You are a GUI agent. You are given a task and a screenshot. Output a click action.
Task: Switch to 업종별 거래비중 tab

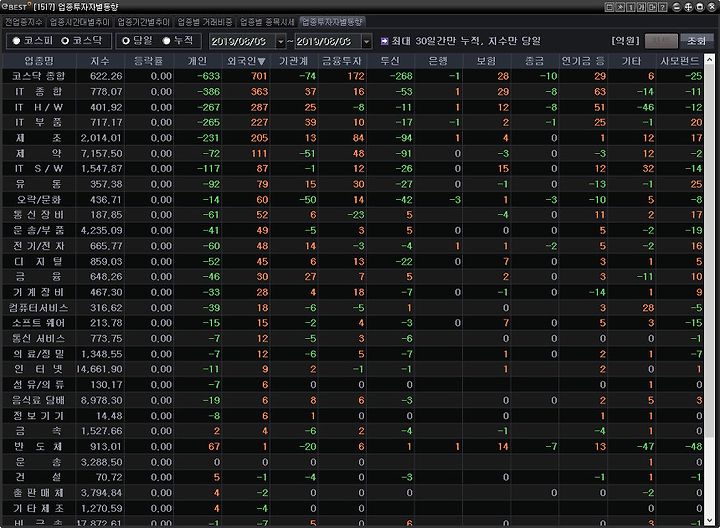(x=205, y=22)
